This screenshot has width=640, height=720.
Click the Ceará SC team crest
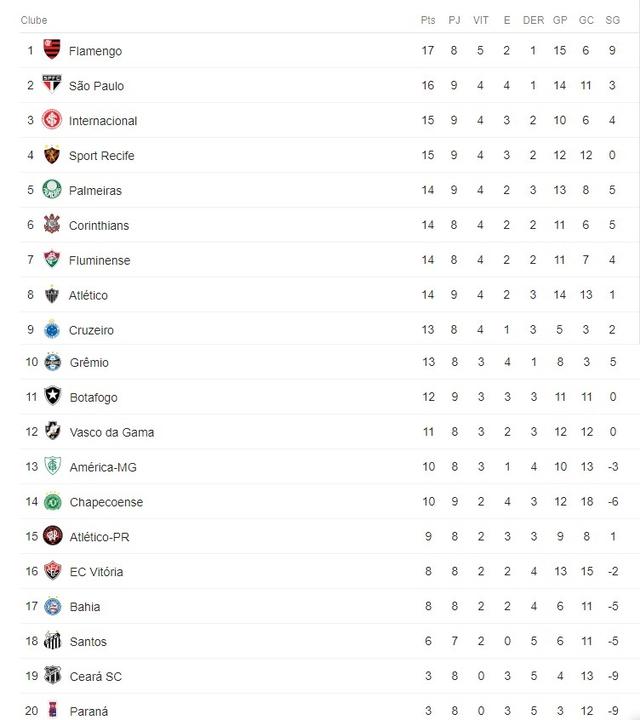pyautogui.click(x=52, y=676)
